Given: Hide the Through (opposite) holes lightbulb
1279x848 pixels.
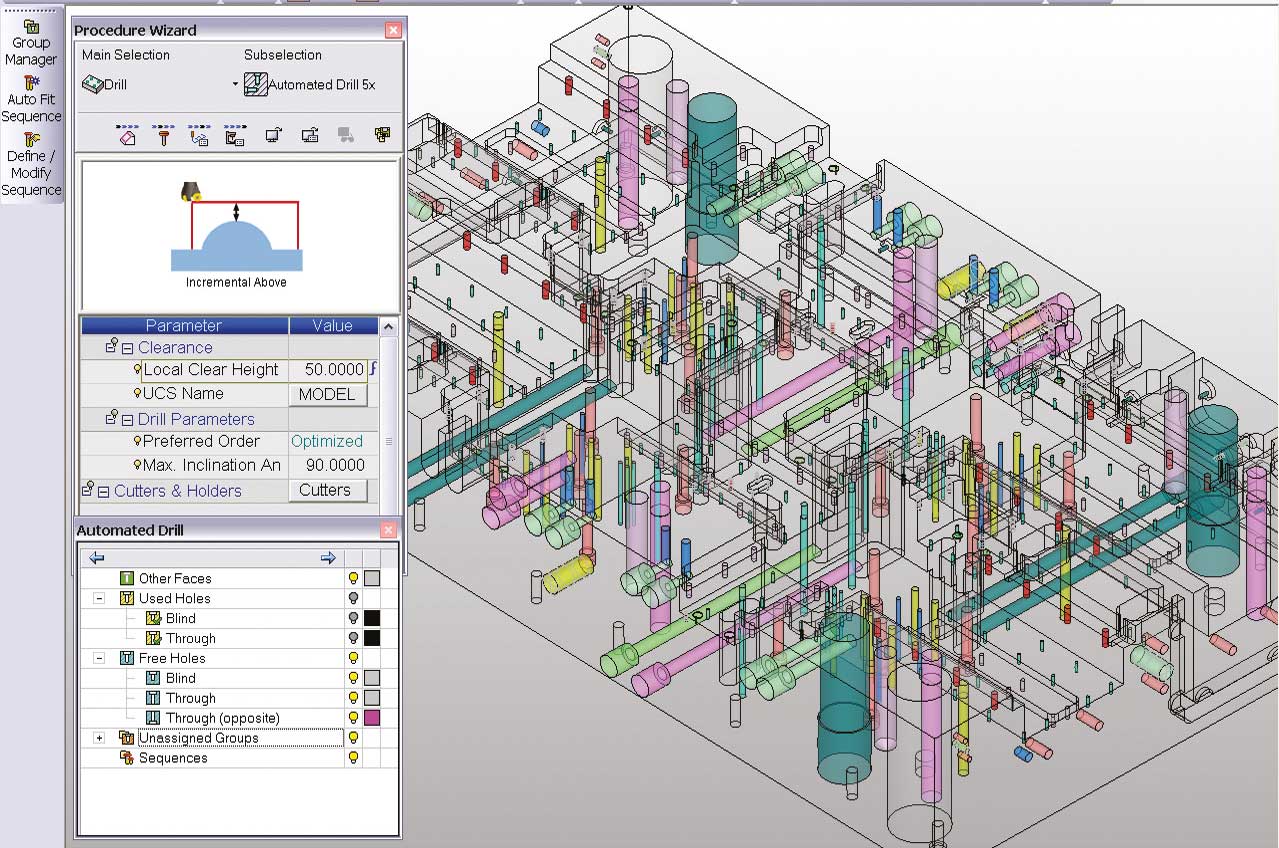Looking at the screenshot, I should pyautogui.click(x=353, y=718).
